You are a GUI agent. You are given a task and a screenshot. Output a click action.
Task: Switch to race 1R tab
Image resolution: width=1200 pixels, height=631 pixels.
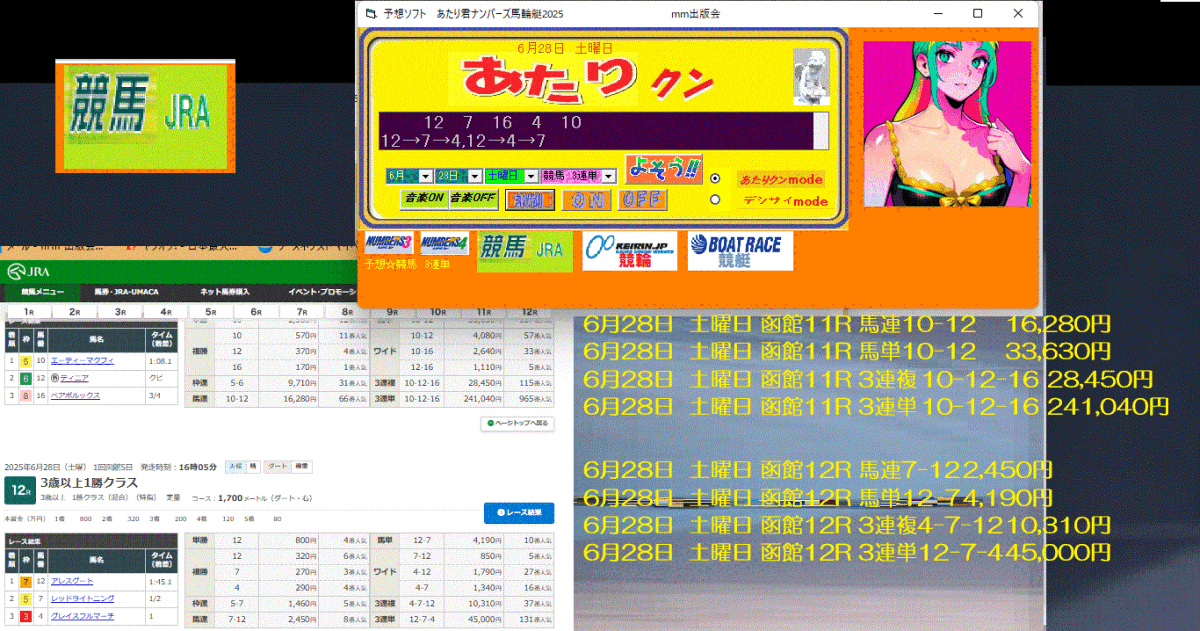point(29,312)
